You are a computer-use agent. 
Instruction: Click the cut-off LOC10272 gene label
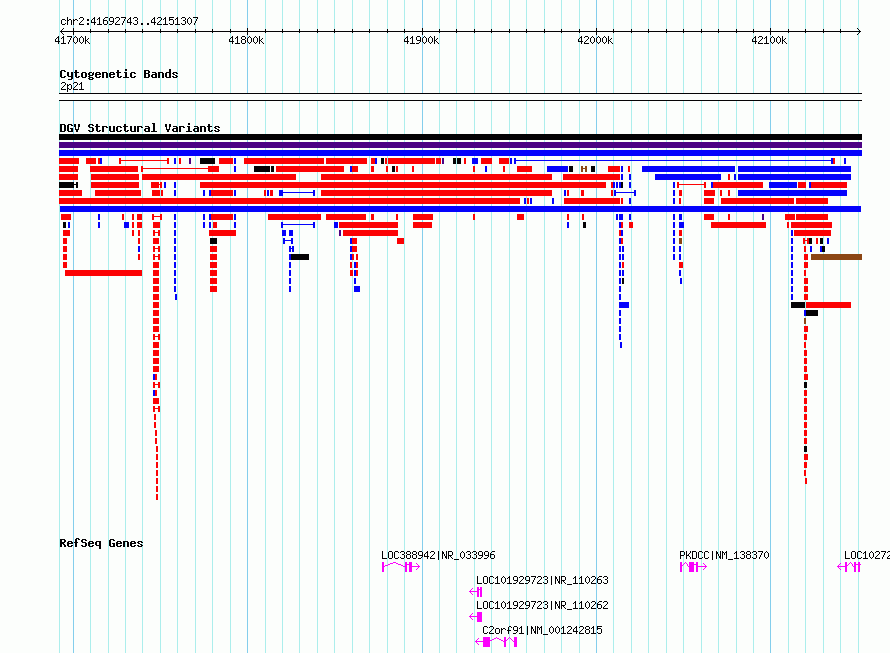coord(867,555)
